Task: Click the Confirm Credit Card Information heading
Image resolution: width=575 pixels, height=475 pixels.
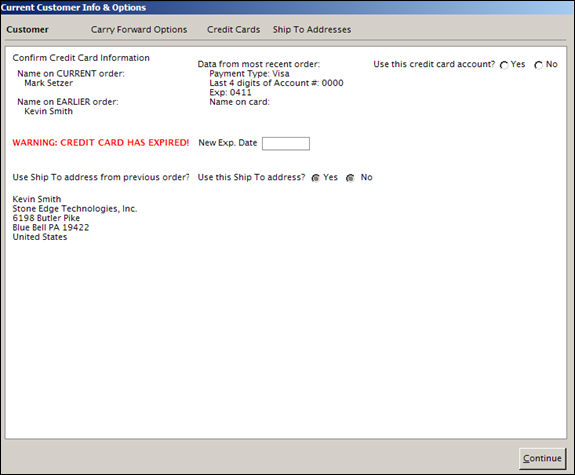Action: [x=81, y=58]
